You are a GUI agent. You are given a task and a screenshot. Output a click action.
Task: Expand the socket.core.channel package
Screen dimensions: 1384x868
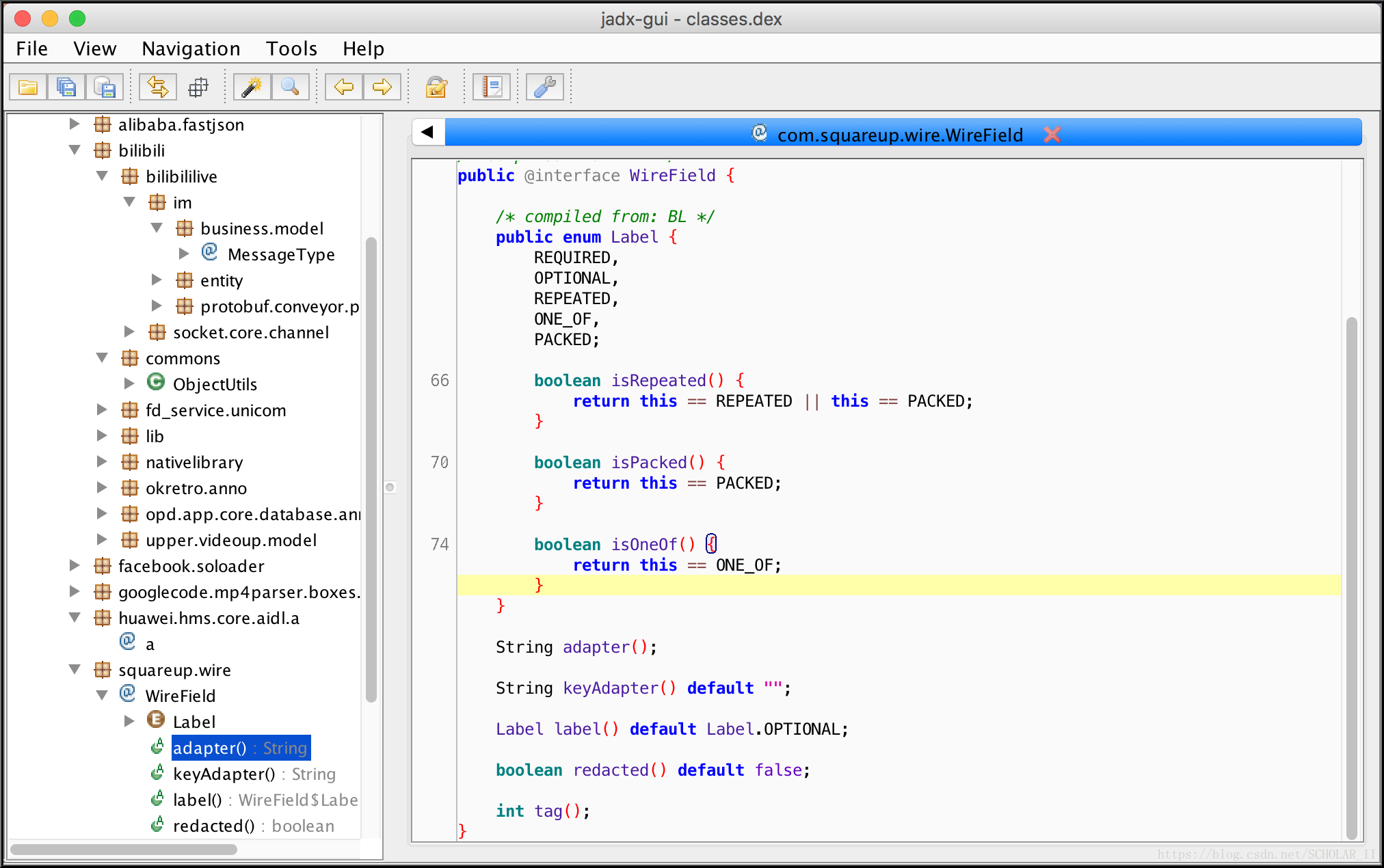[129, 332]
